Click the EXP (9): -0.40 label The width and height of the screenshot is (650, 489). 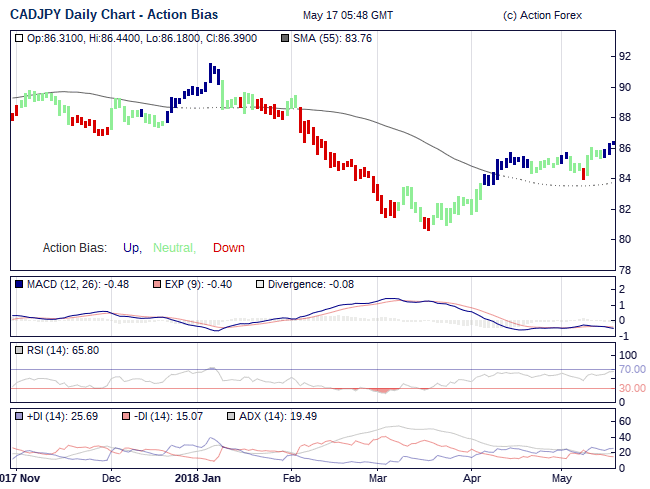(198, 284)
